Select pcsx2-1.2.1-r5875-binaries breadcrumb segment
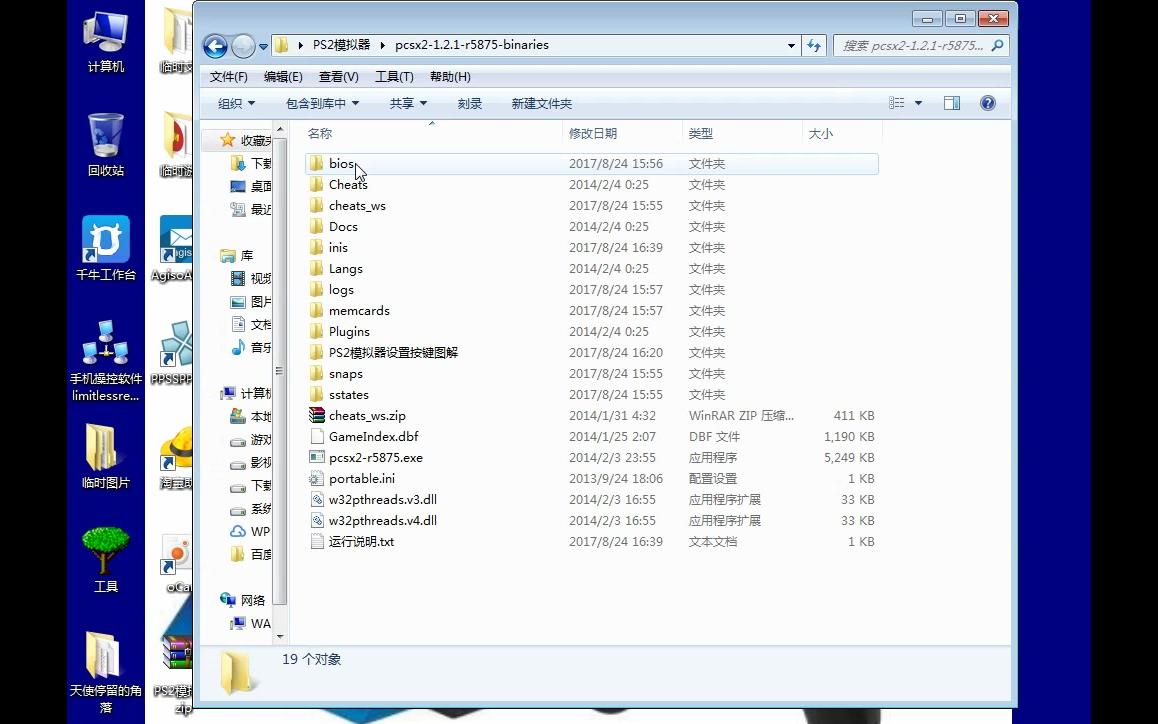This screenshot has height=724, width=1158. 471,45
